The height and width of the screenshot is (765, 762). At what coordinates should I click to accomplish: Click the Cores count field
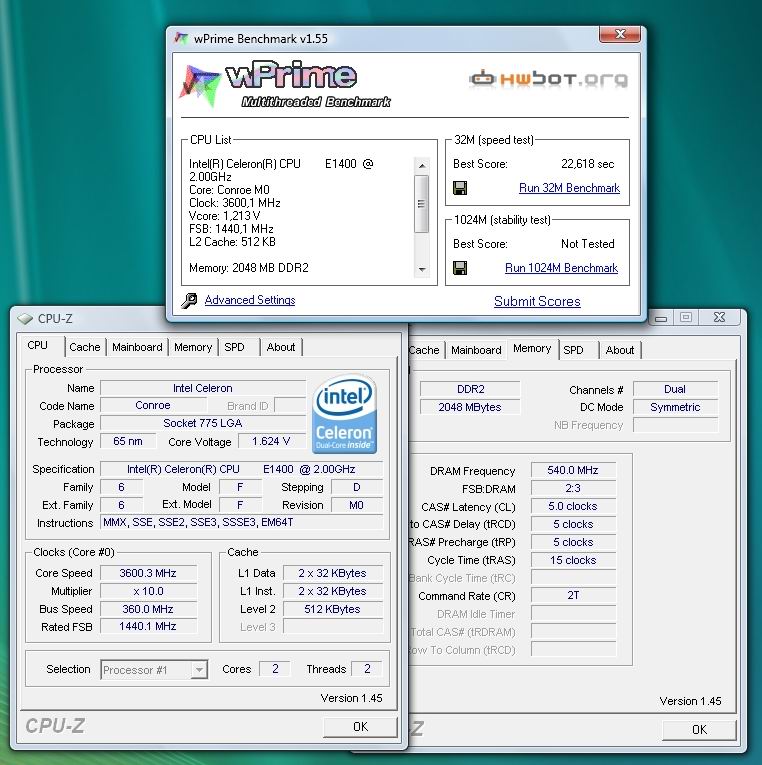tap(275, 669)
